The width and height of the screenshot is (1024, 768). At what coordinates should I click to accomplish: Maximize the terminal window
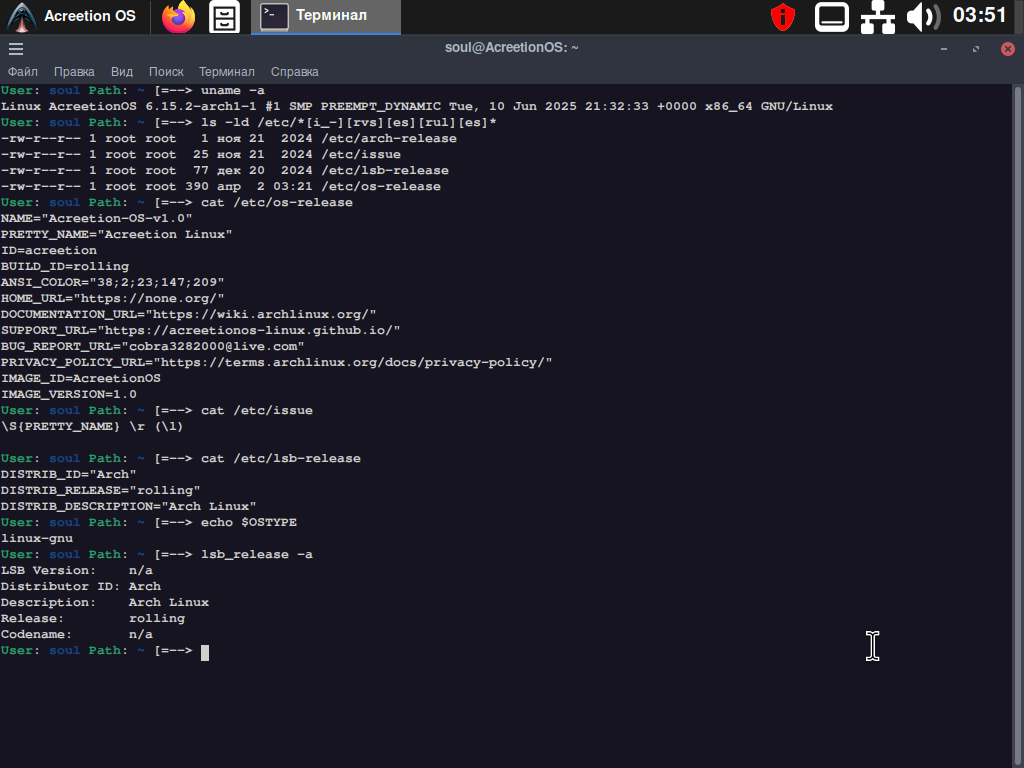[976, 49]
